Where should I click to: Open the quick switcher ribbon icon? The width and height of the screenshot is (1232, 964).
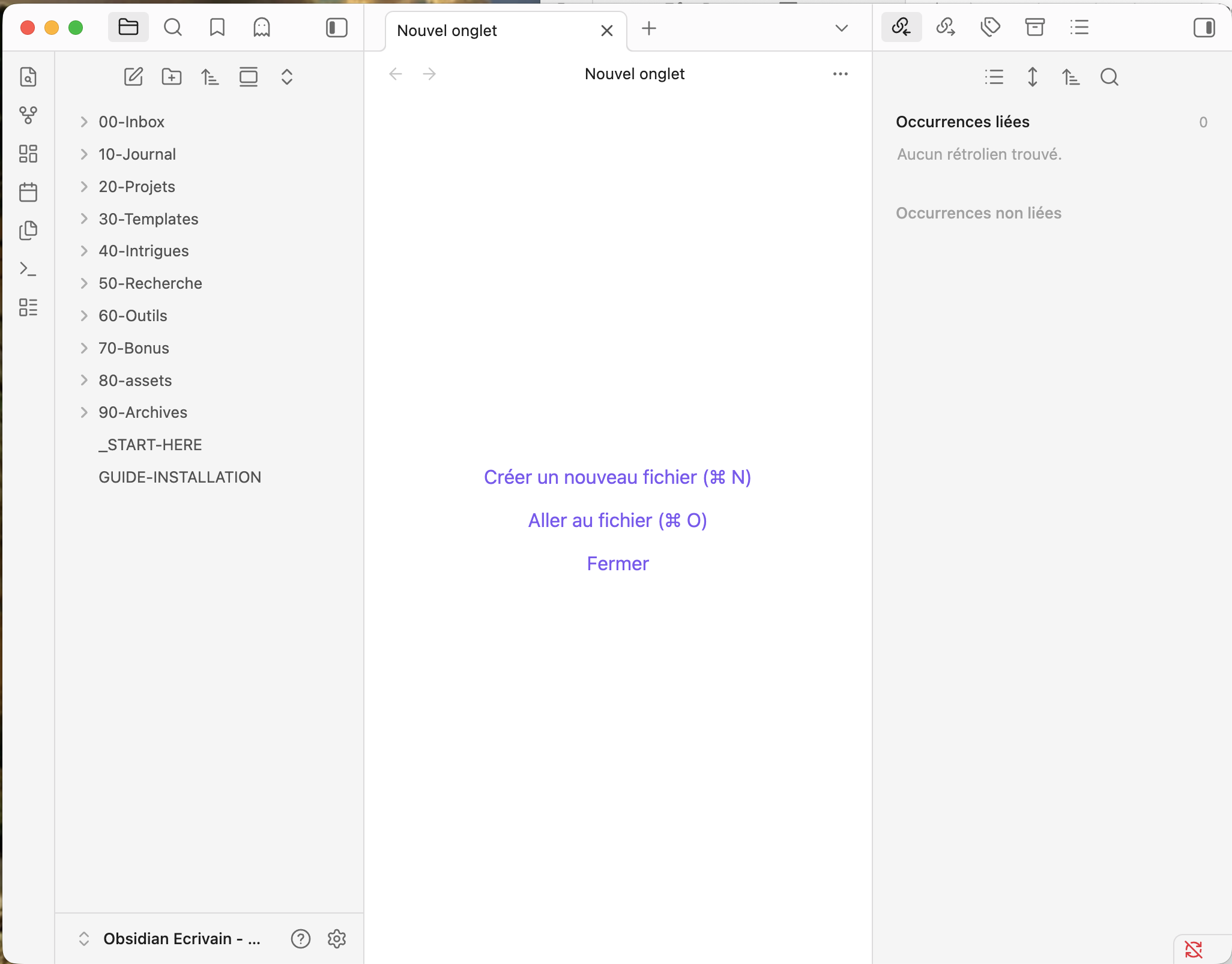(x=28, y=77)
